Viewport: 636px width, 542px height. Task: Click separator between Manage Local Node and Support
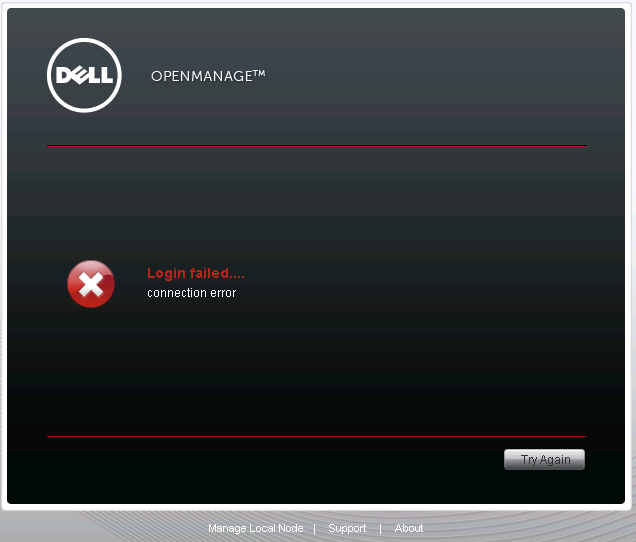point(314,528)
